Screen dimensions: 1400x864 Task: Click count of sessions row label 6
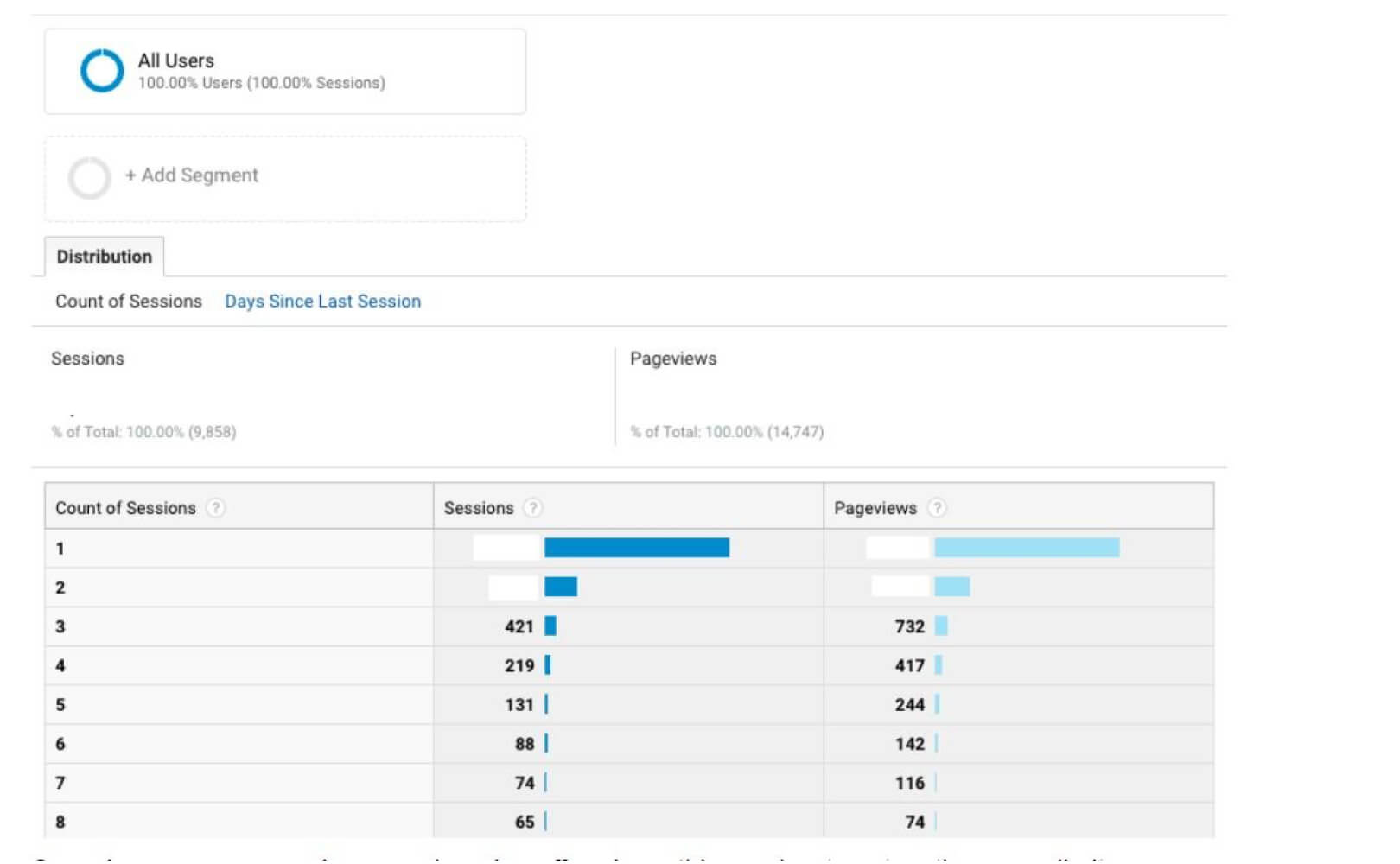tap(60, 744)
